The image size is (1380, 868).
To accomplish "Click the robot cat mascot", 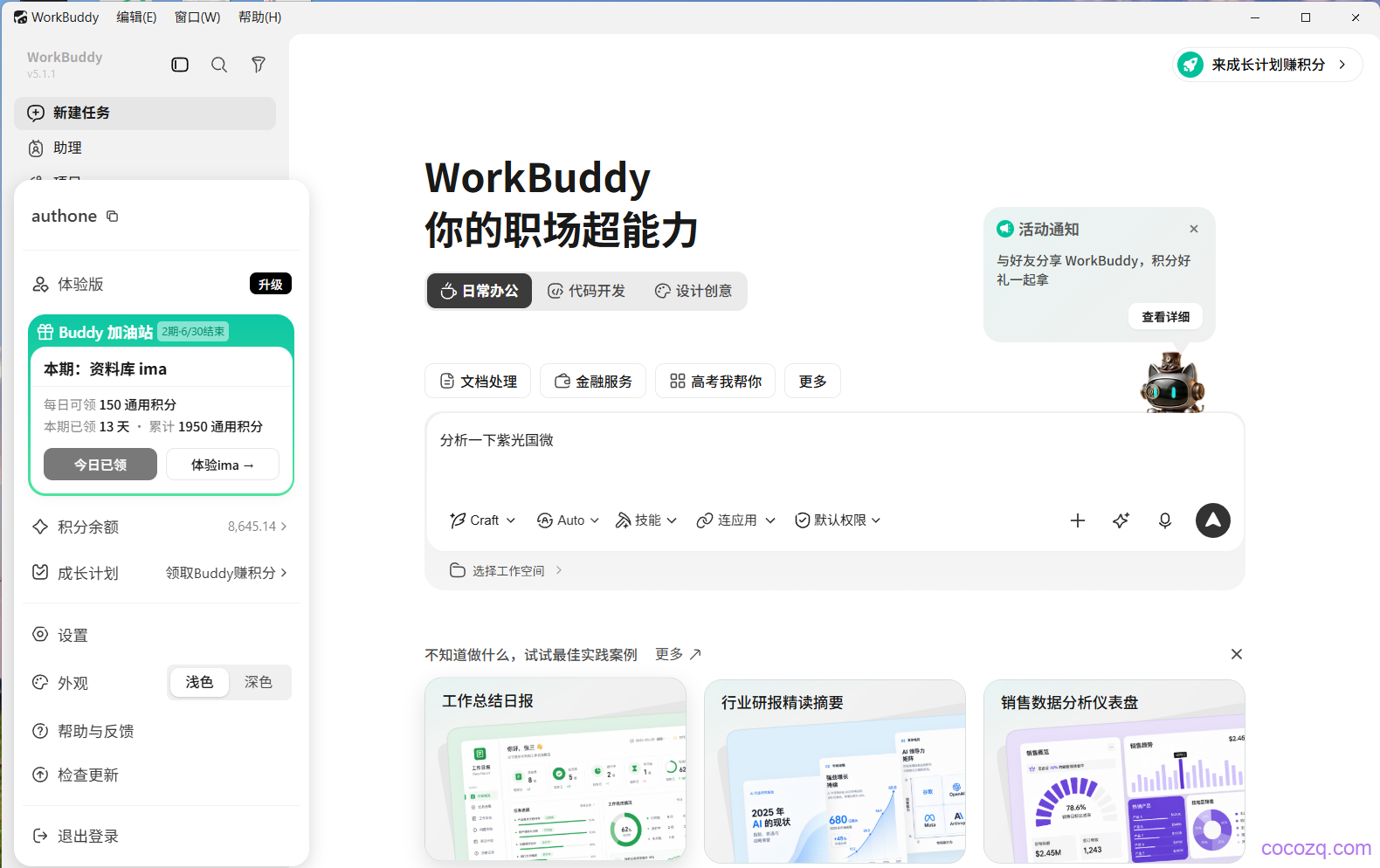I will (1172, 382).
